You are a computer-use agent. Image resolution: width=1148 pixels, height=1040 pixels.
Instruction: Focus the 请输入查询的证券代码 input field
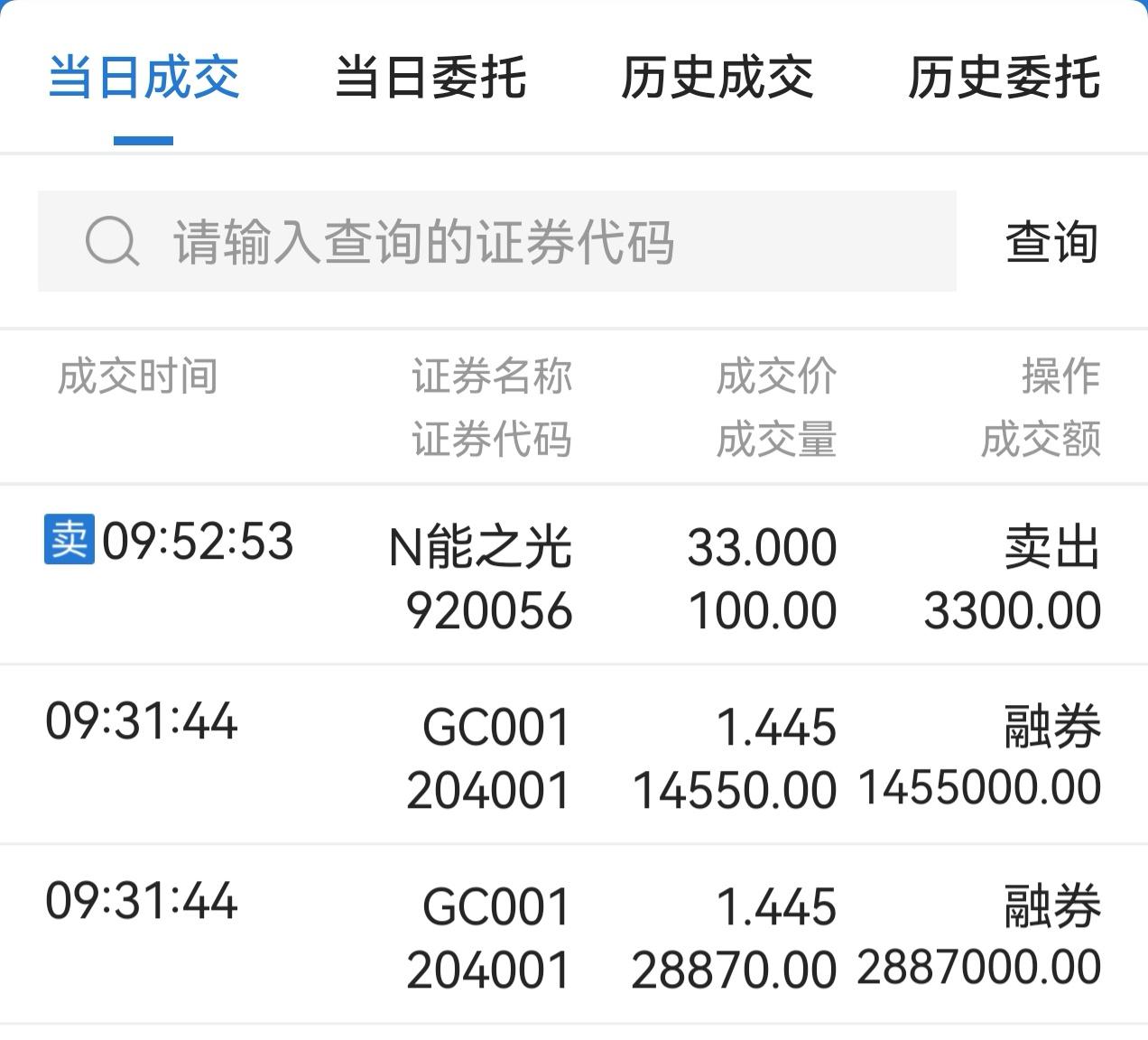click(496, 241)
